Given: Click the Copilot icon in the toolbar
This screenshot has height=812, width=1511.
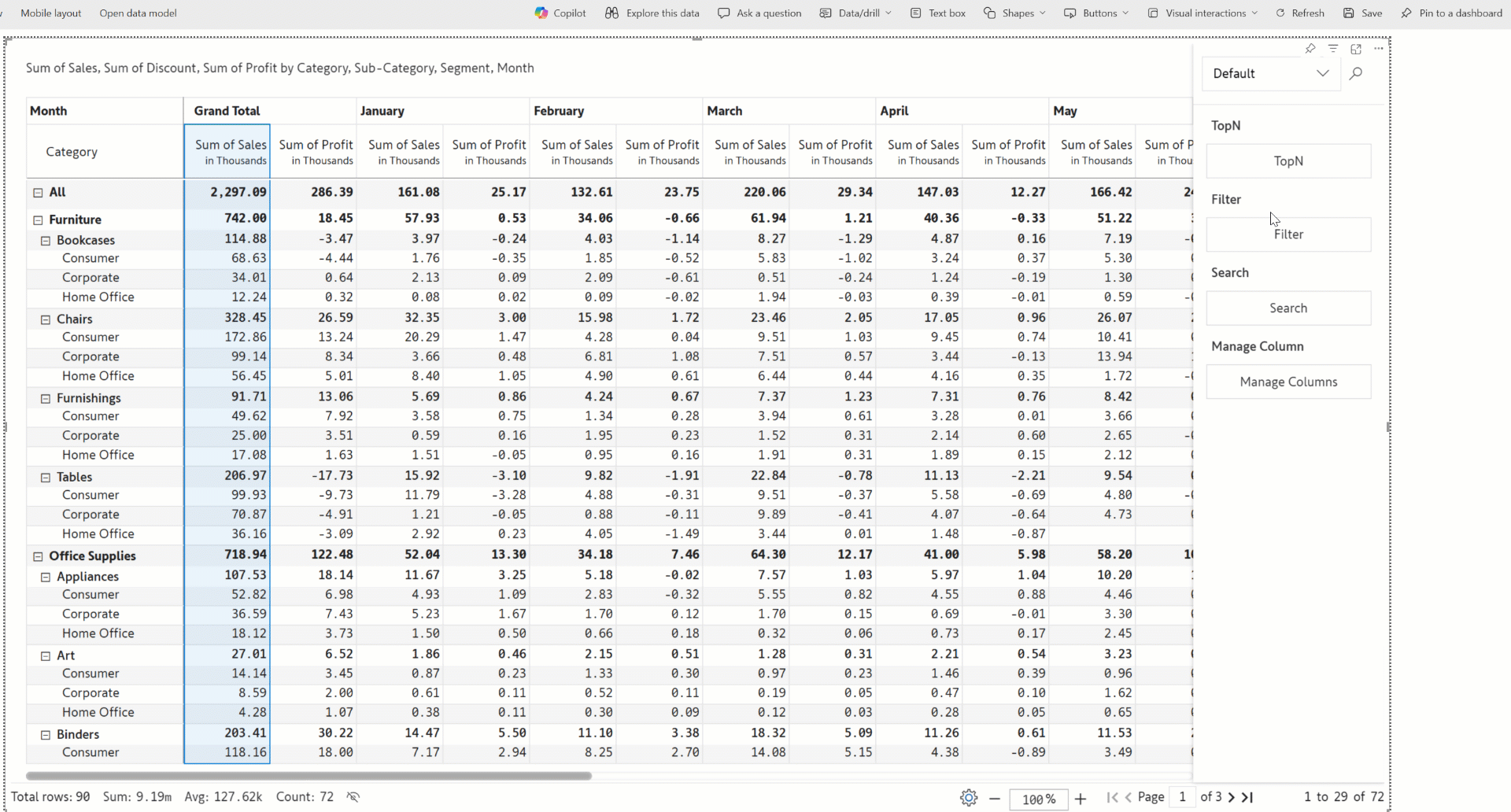Looking at the screenshot, I should (541, 13).
